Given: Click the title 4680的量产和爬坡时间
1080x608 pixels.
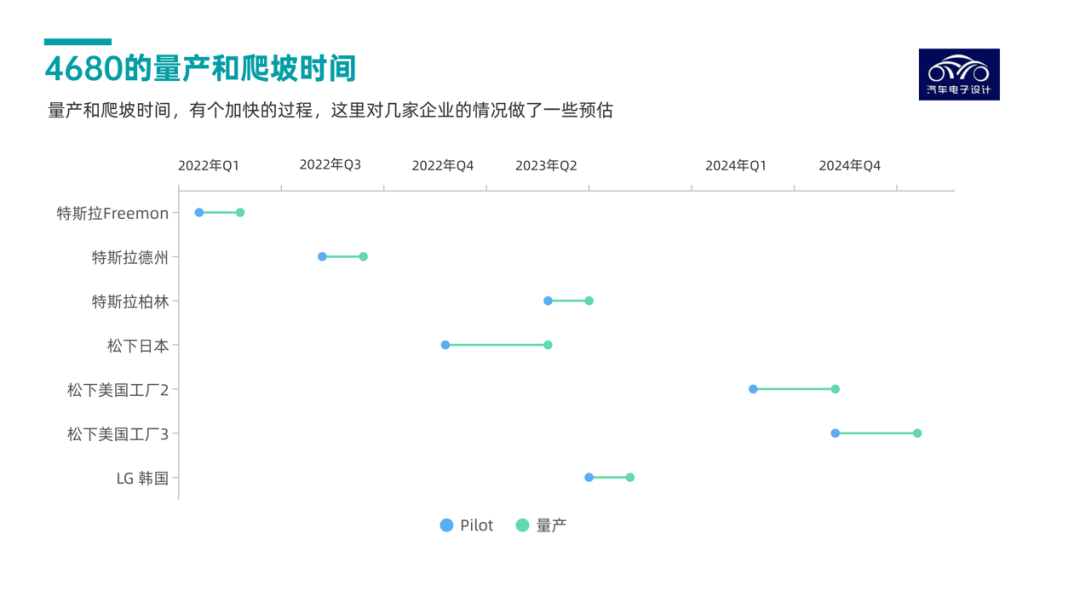Looking at the screenshot, I should coord(201,69).
